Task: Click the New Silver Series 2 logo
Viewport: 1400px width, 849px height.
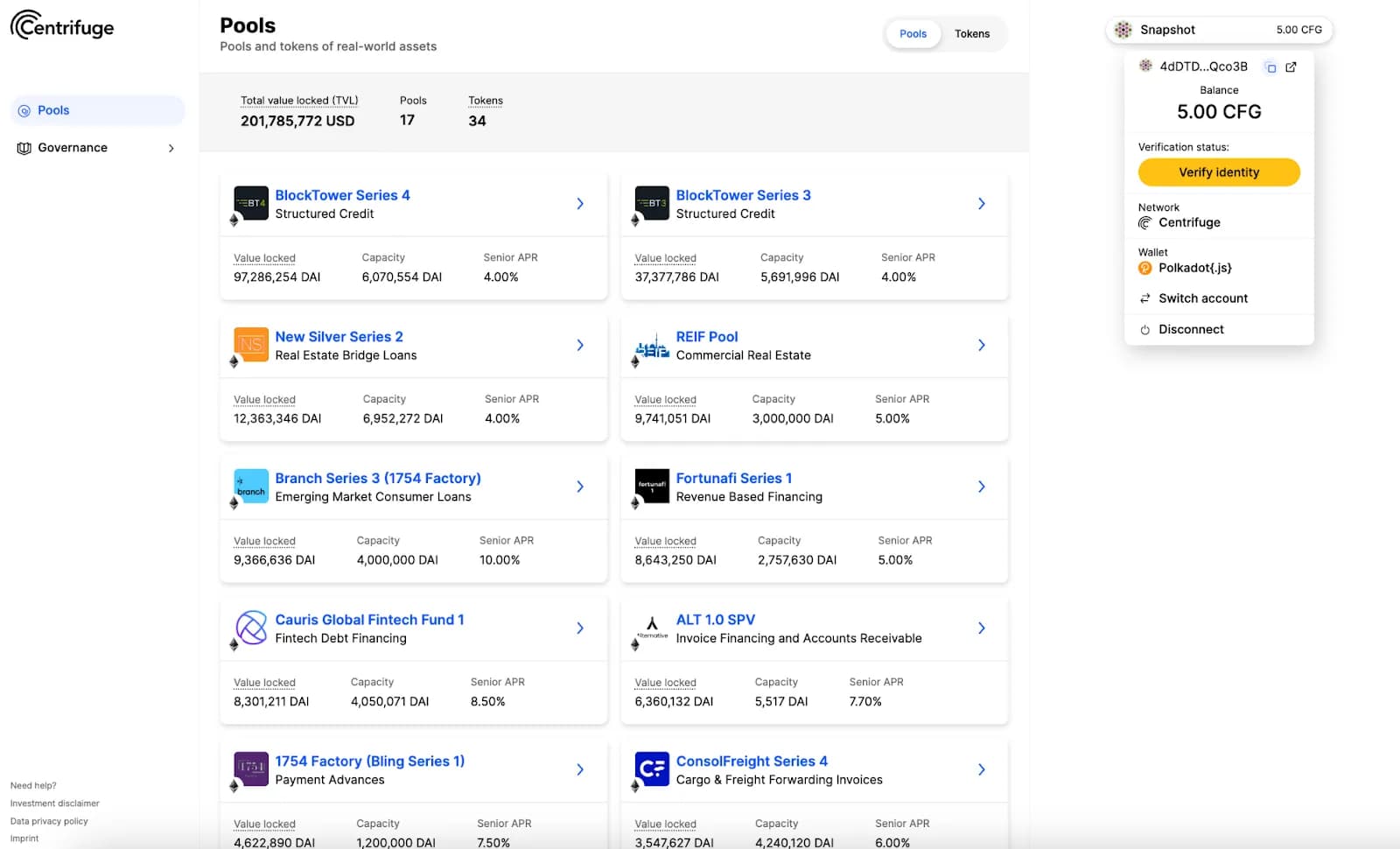Action: (x=251, y=345)
